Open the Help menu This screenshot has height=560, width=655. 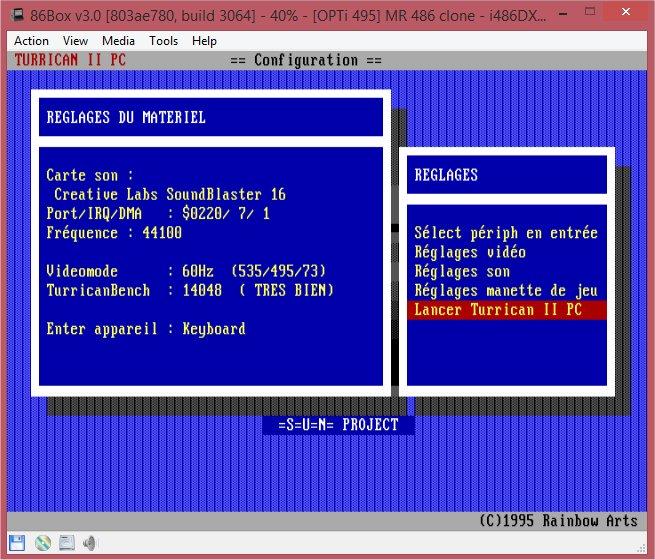204,41
